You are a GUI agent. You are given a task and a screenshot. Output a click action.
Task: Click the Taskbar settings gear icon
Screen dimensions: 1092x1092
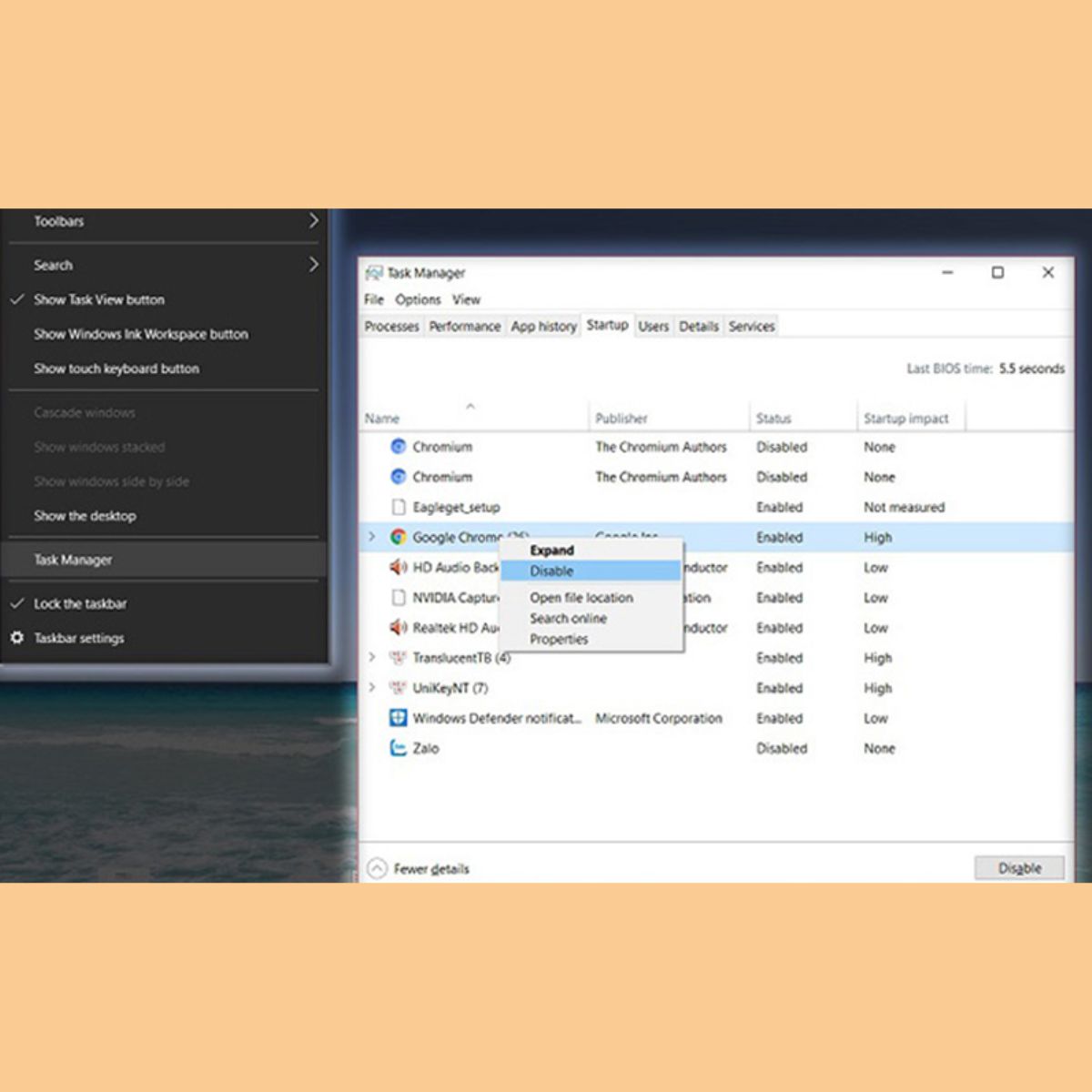(x=17, y=638)
